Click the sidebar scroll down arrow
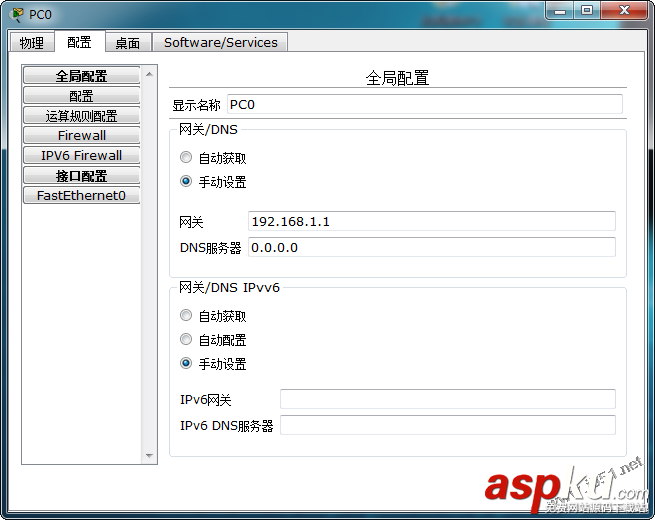Viewport: 655px width, 520px height. 149,455
